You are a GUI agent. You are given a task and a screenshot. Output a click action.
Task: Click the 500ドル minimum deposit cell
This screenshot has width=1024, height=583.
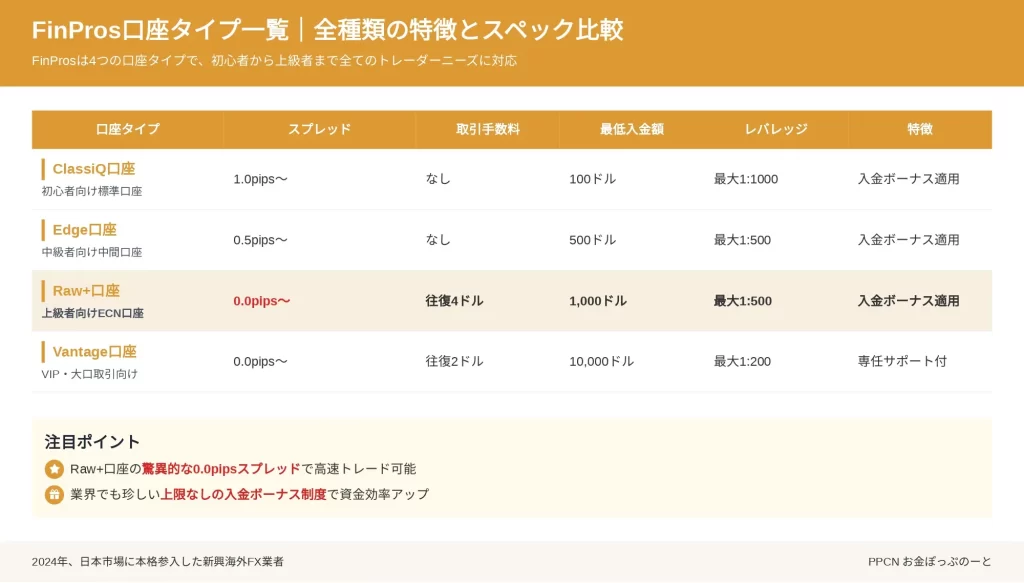[x=592, y=240]
